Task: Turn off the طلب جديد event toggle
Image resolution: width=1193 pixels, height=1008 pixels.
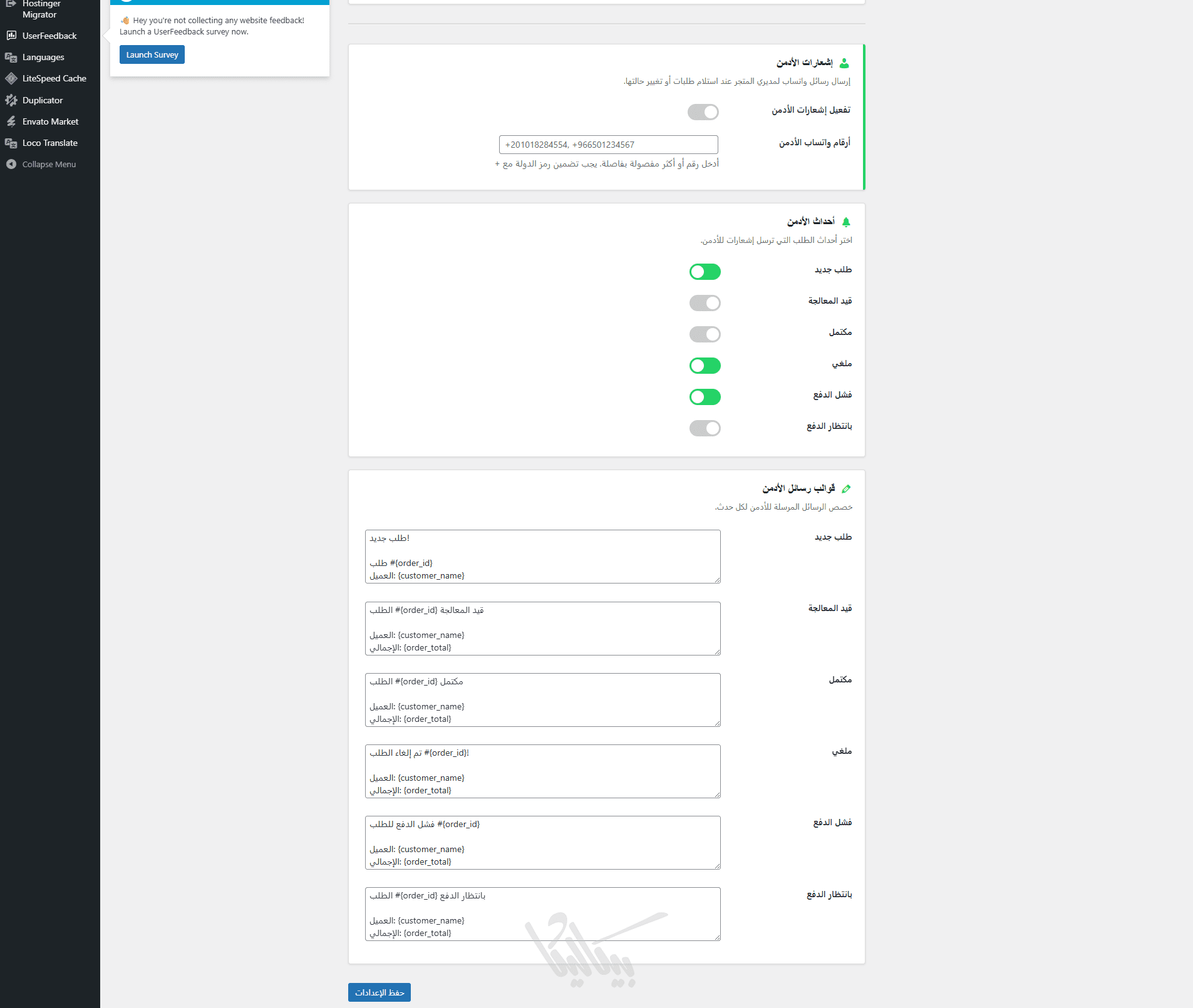Action: pos(705,272)
